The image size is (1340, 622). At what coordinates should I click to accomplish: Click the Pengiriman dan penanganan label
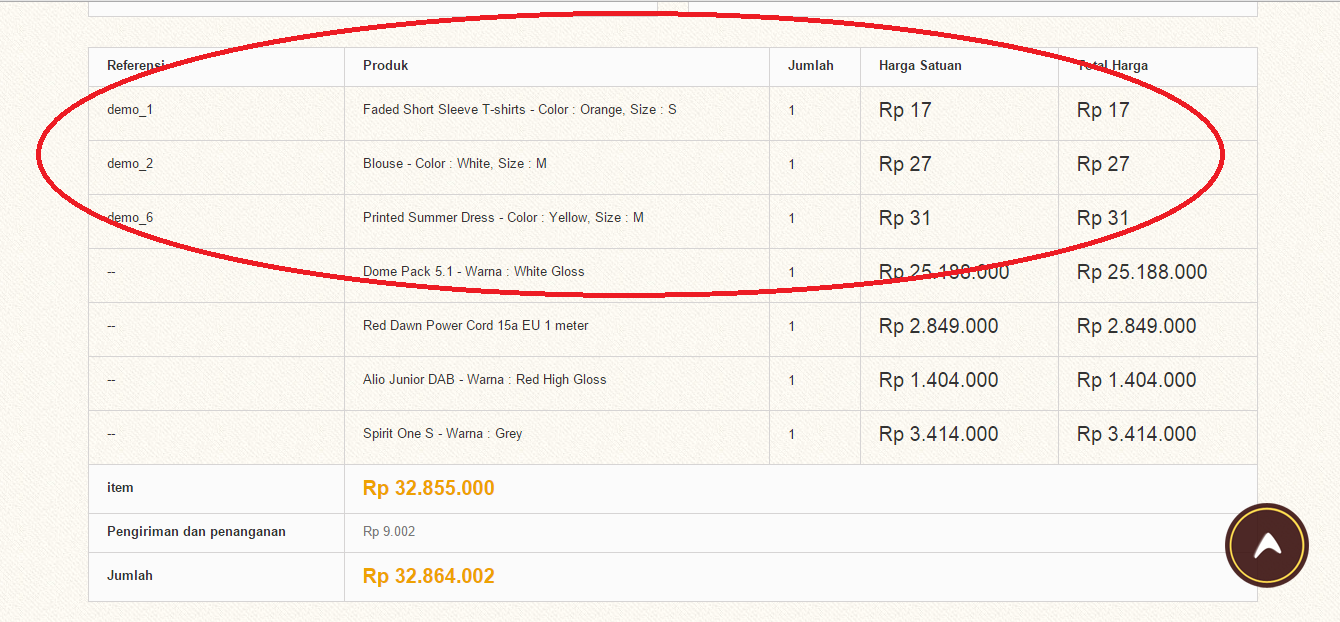(196, 532)
